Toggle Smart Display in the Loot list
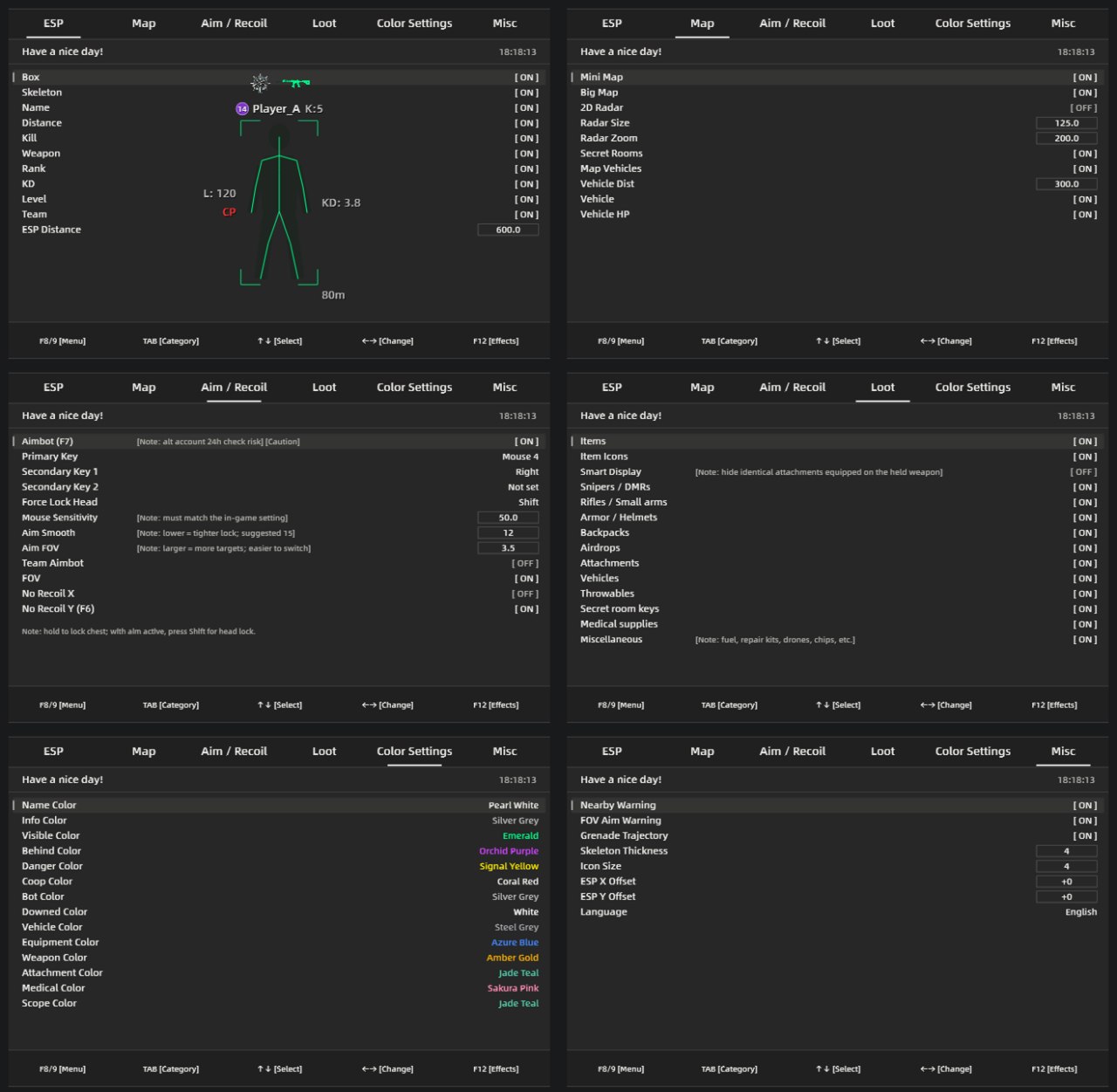Screen dimensions: 1117x1092 [x=1084, y=472]
